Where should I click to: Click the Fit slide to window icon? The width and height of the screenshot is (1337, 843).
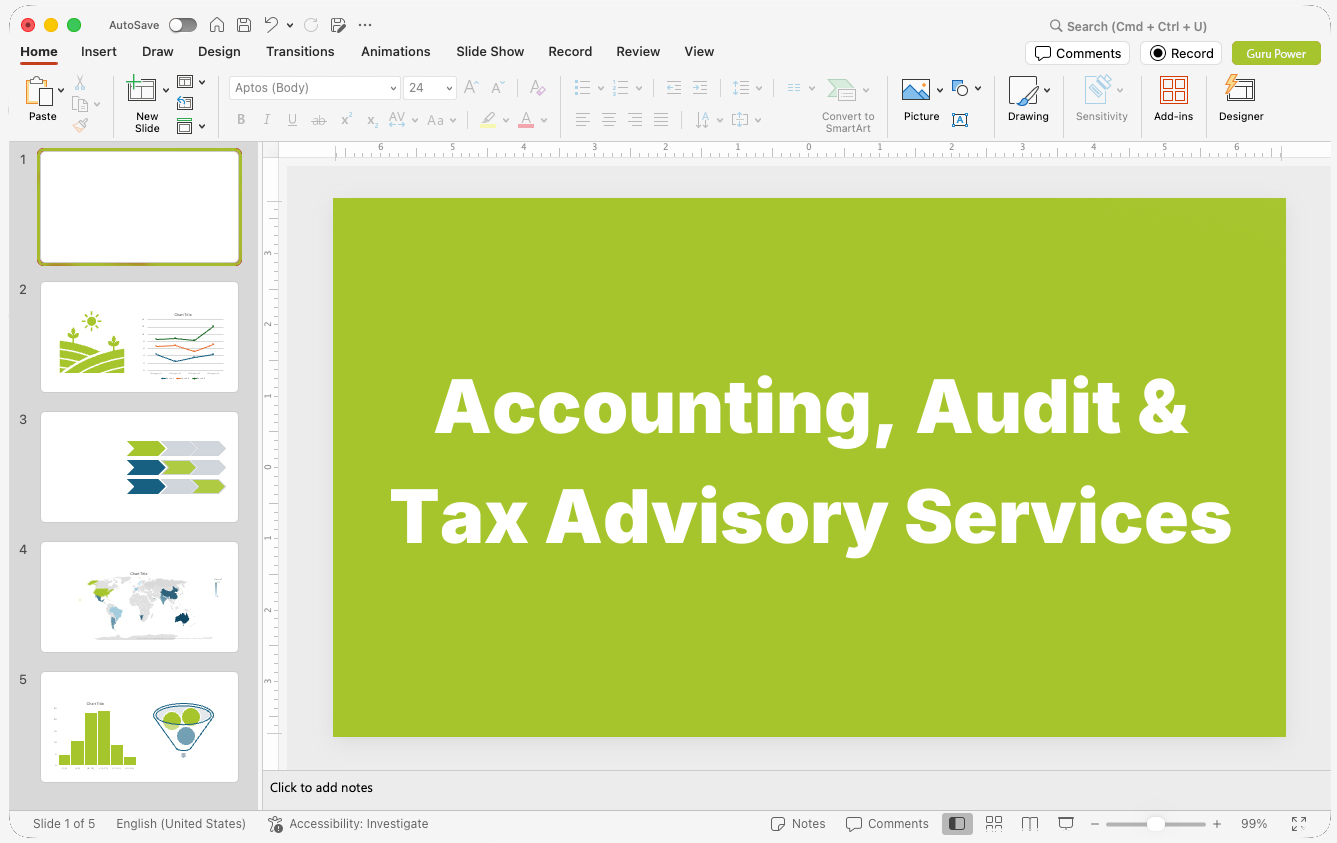pyautogui.click(x=1299, y=824)
